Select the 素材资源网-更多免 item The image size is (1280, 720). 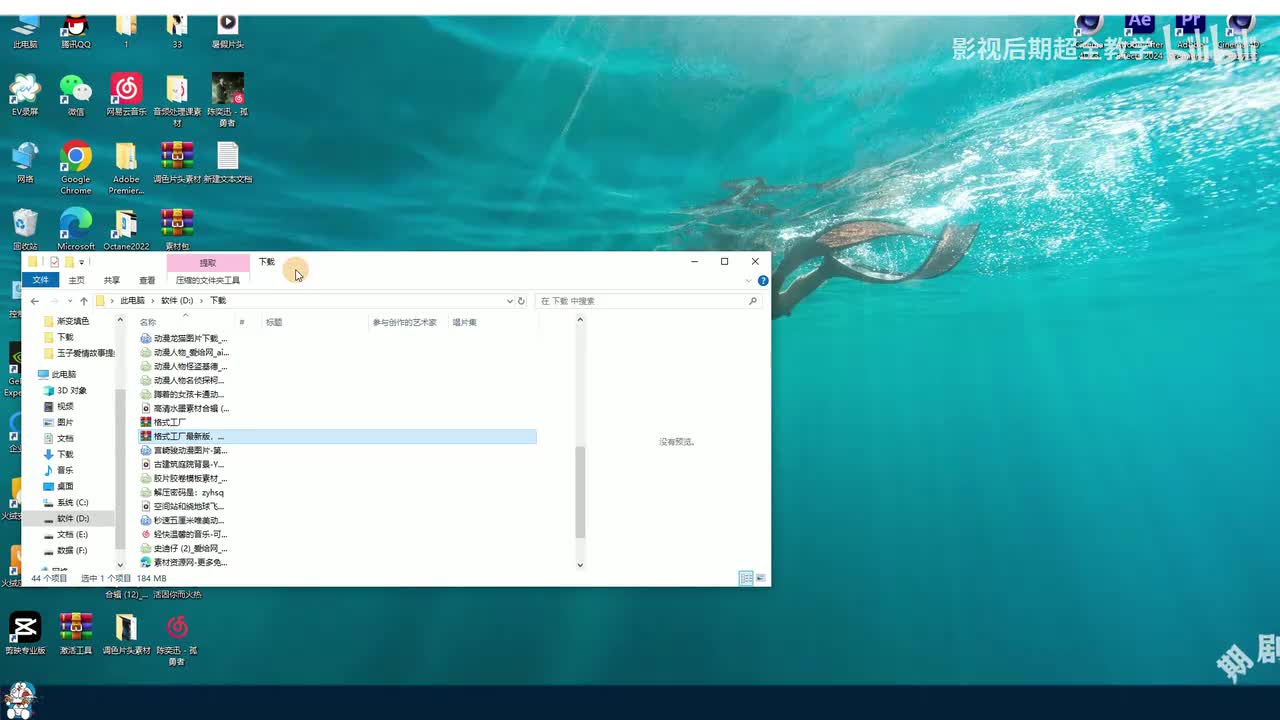coord(184,562)
